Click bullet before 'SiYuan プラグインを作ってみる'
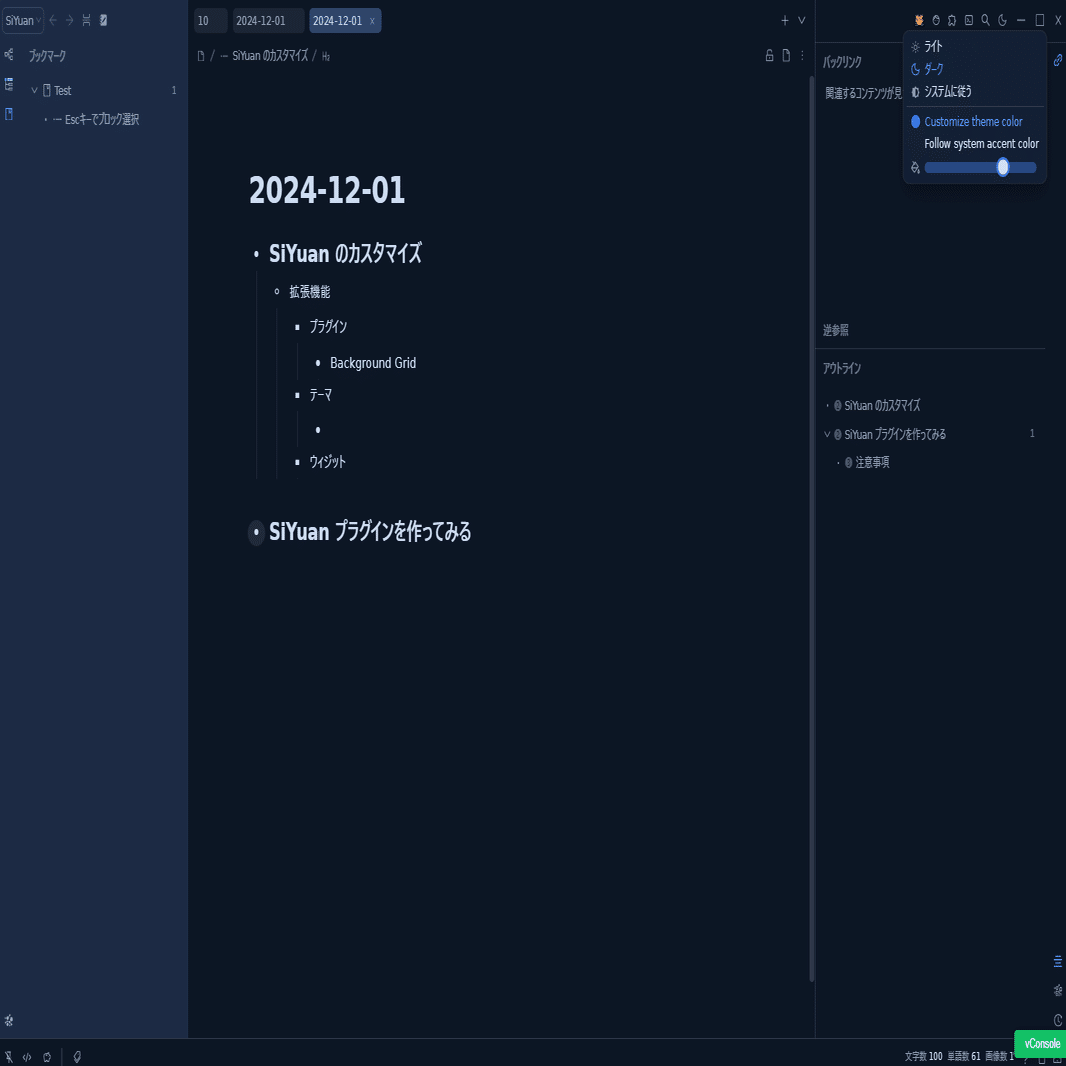Screen dimensions: 1066x1066 (256, 532)
